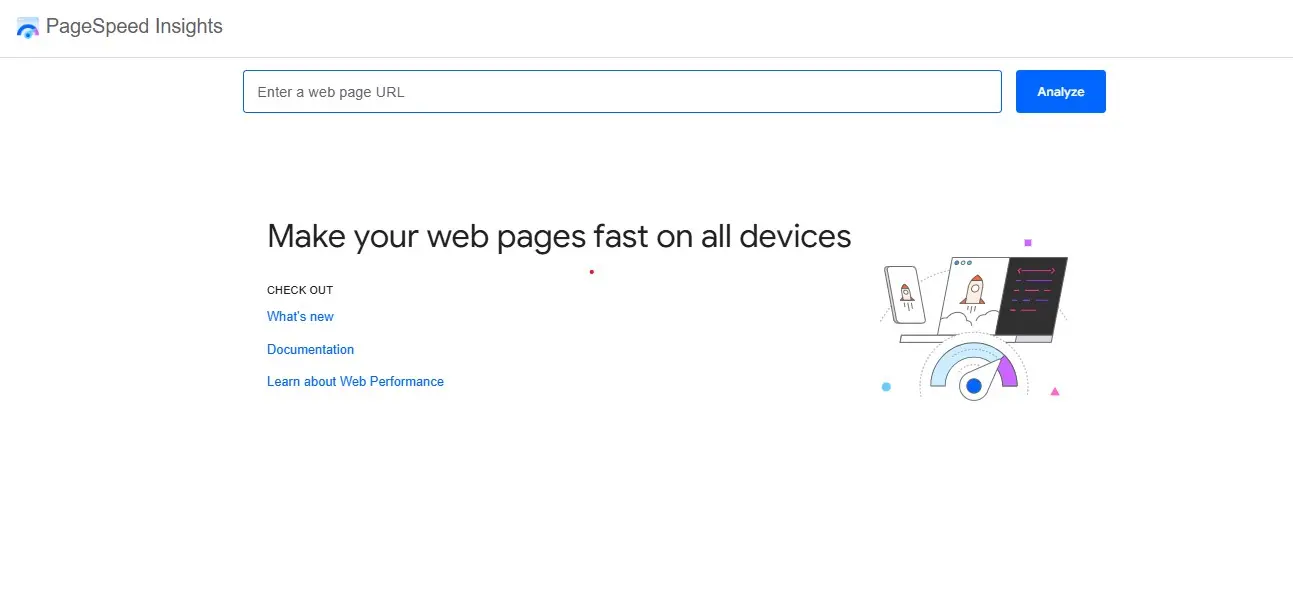Open the What's new link

point(300,317)
